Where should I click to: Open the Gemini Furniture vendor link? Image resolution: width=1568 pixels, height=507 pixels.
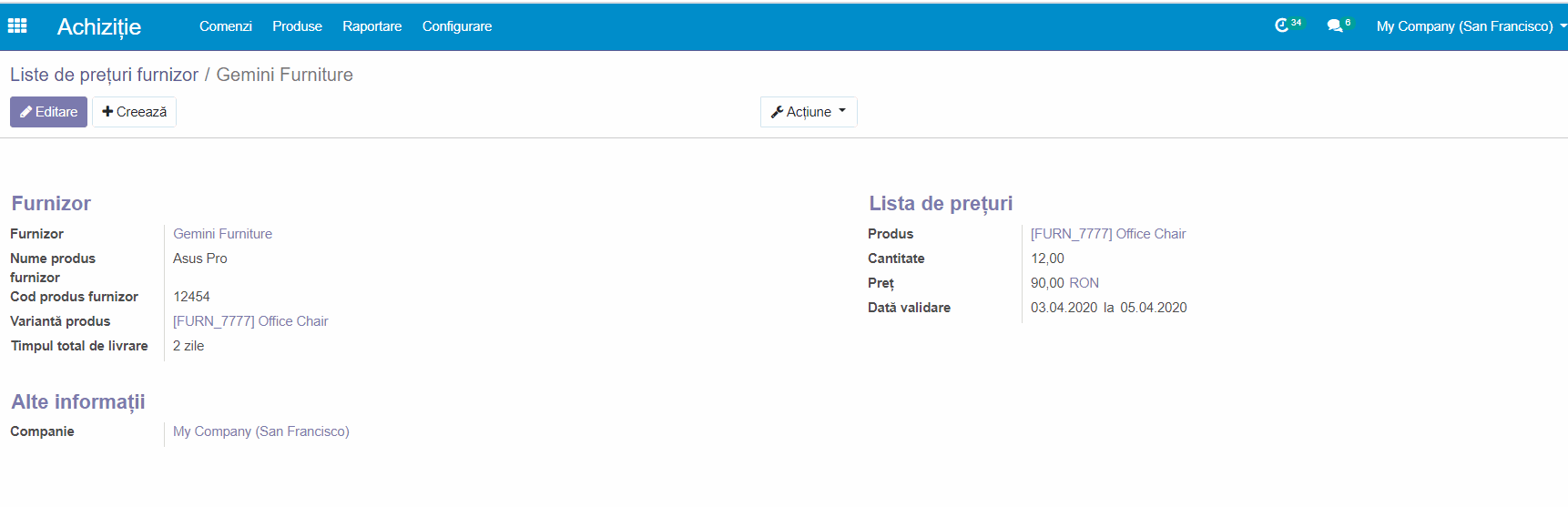click(x=222, y=234)
